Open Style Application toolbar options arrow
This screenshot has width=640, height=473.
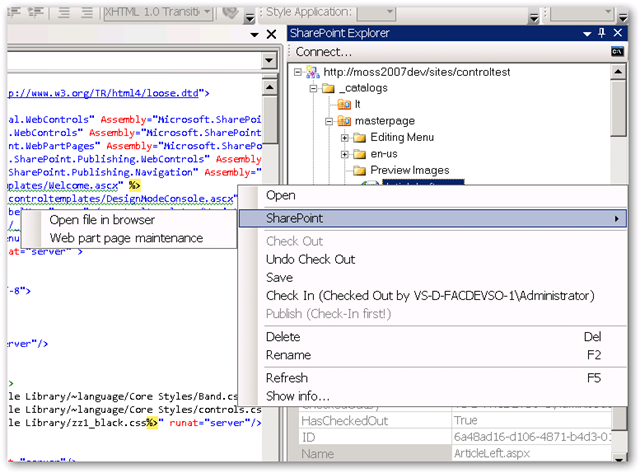pyautogui.click(x=534, y=18)
